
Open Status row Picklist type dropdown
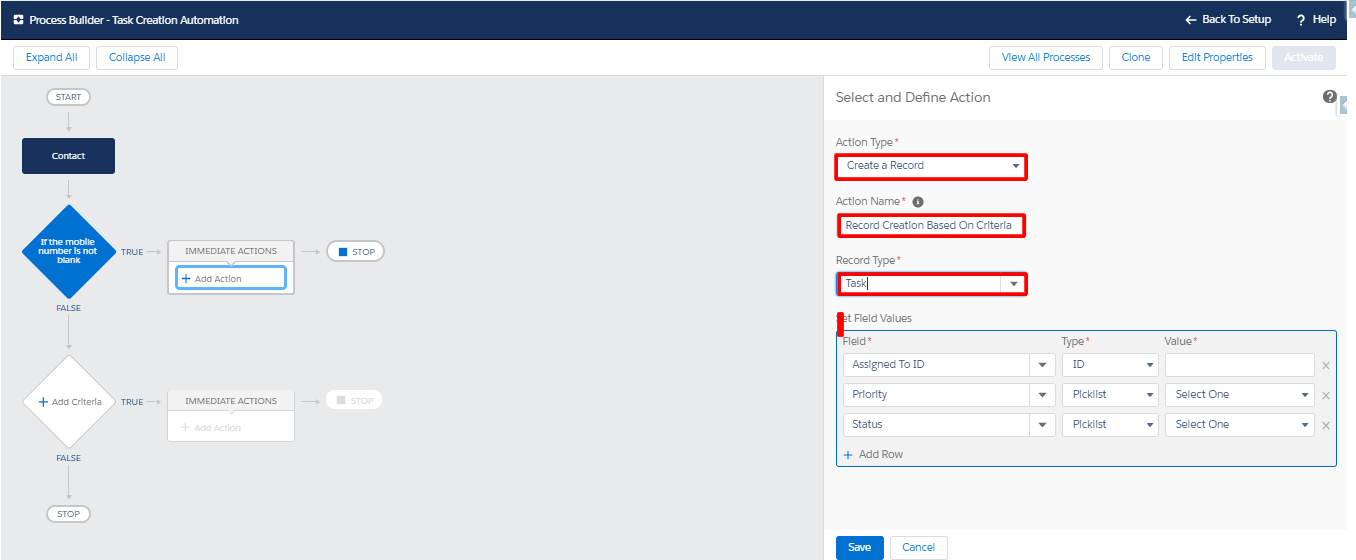1110,425
